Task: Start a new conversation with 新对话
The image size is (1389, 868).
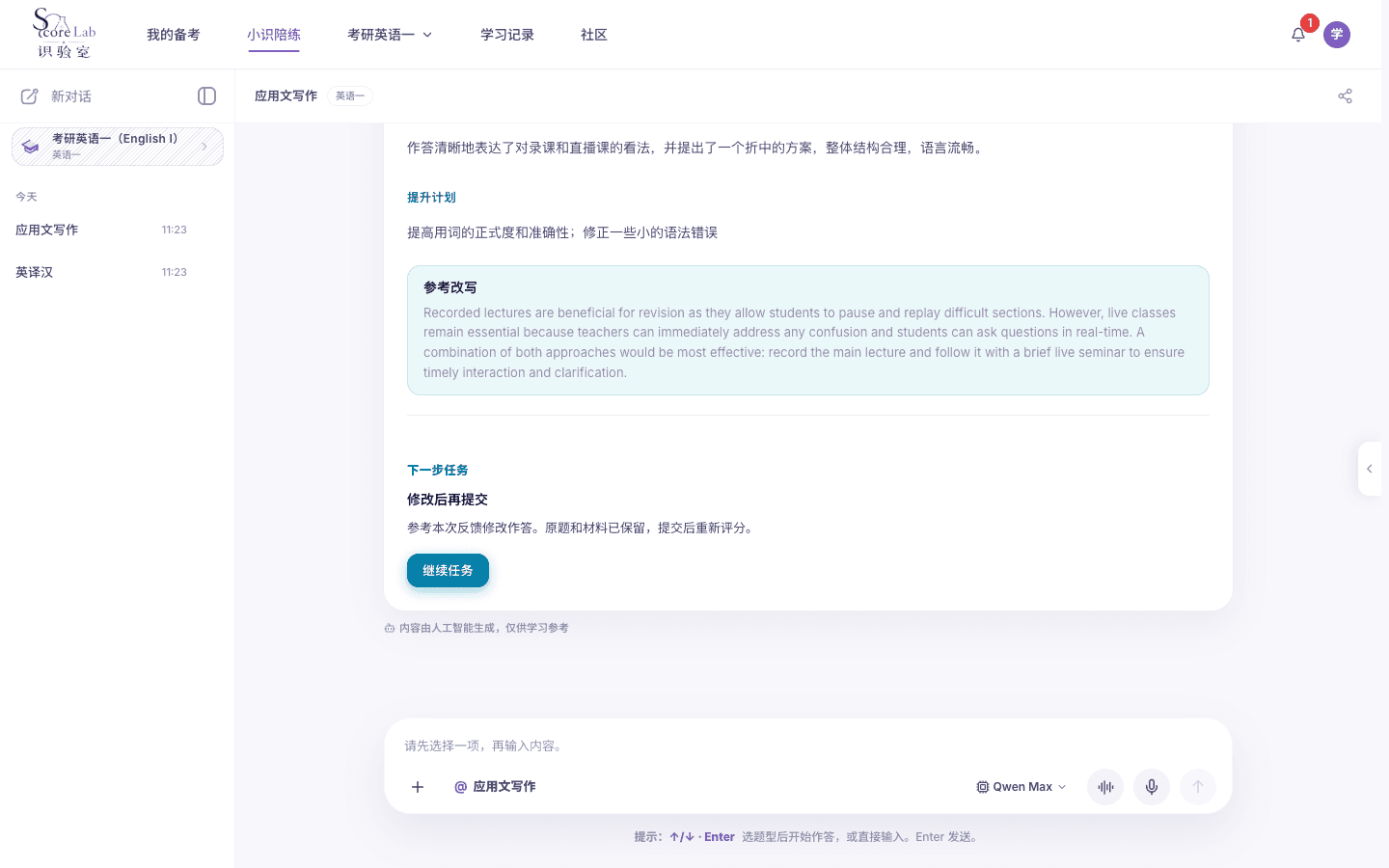Action: 57,96
